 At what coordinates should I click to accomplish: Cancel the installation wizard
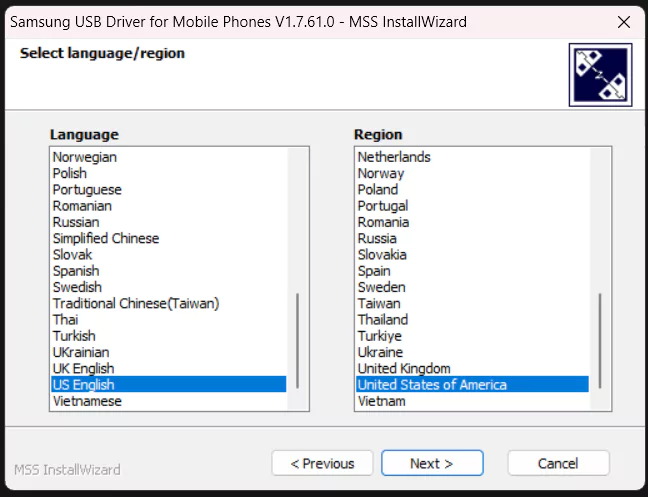point(558,463)
